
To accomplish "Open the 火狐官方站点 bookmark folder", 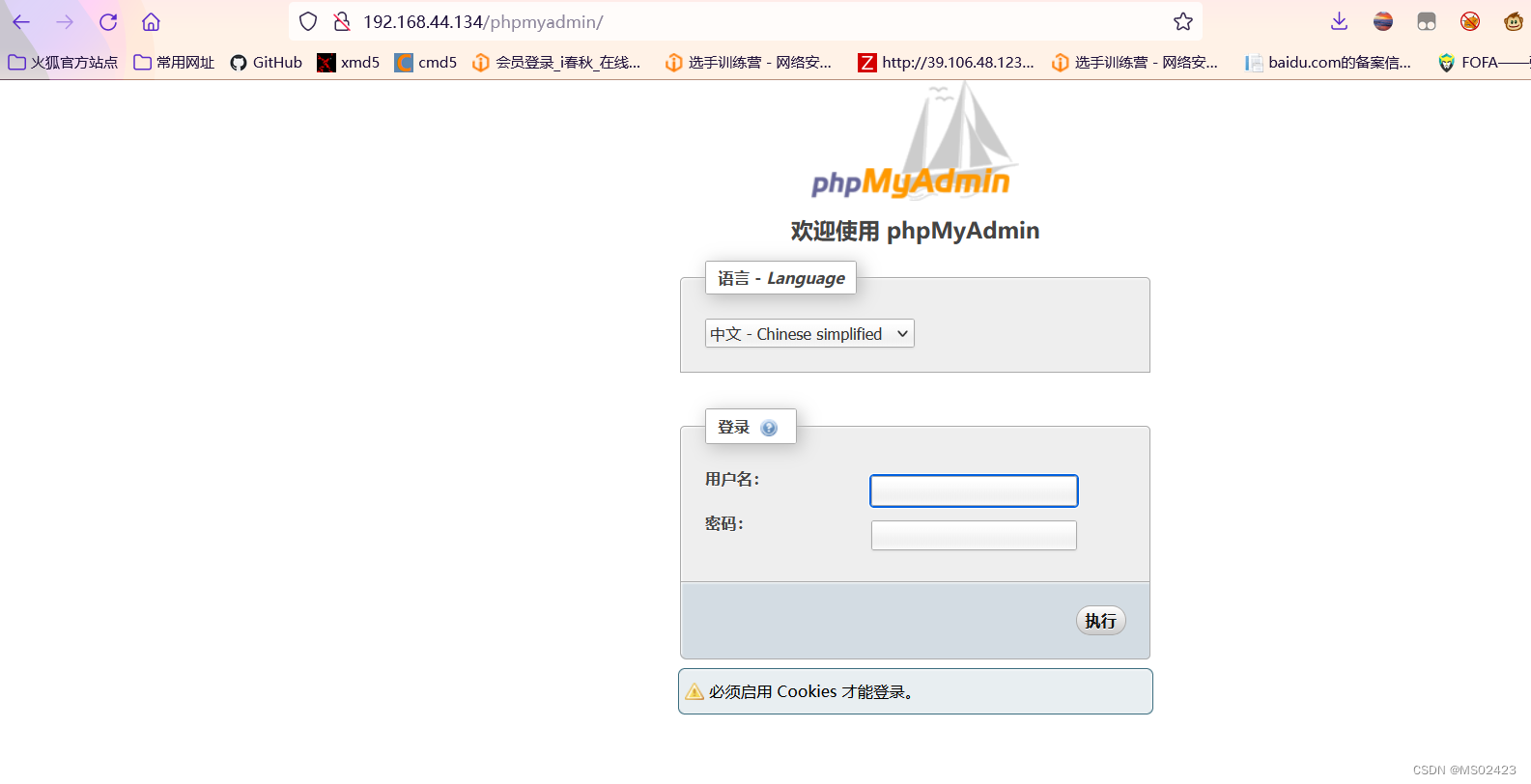I will click(x=63, y=62).
